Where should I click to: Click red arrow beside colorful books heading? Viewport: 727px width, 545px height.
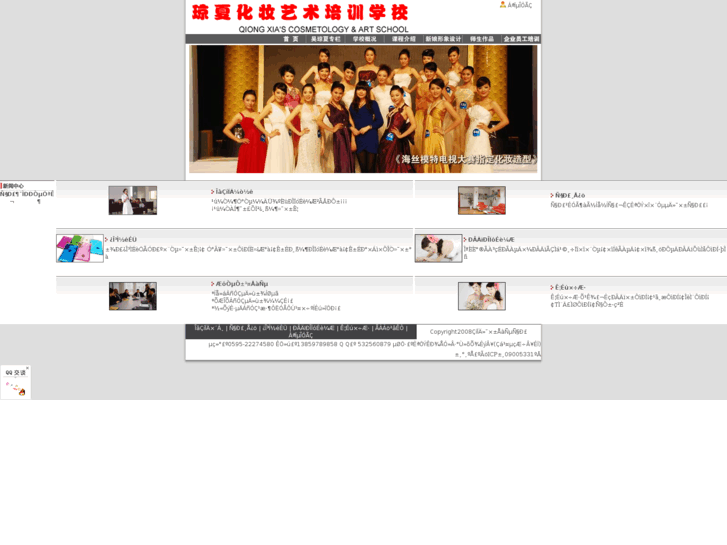pyautogui.click(x=106, y=239)
